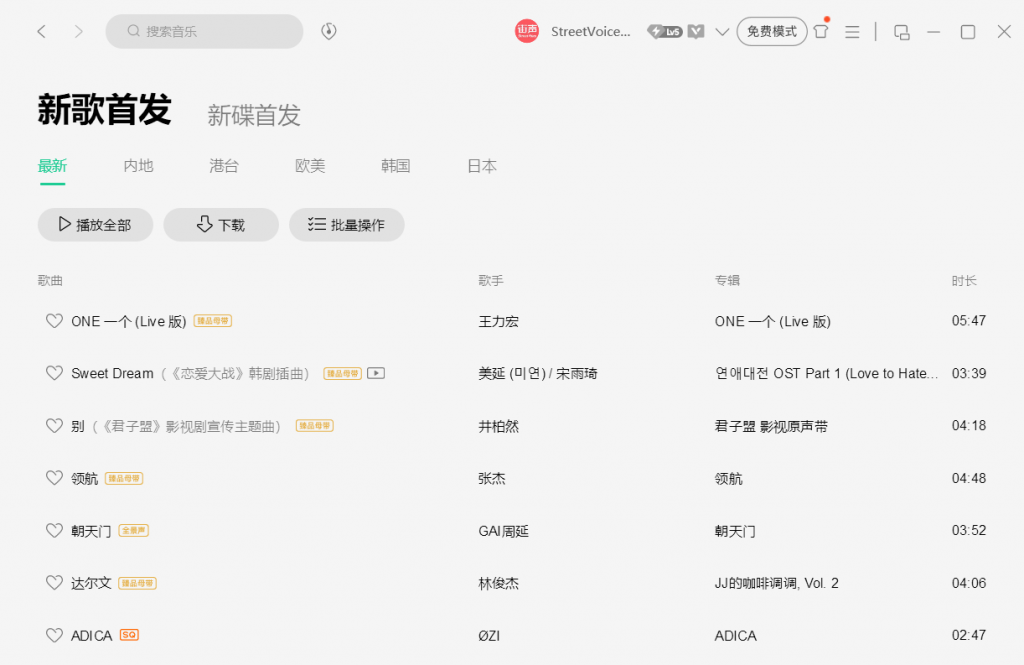Expand the account dropdown chevron
The width and height of the screenshot is (1024, 665).
722,32
